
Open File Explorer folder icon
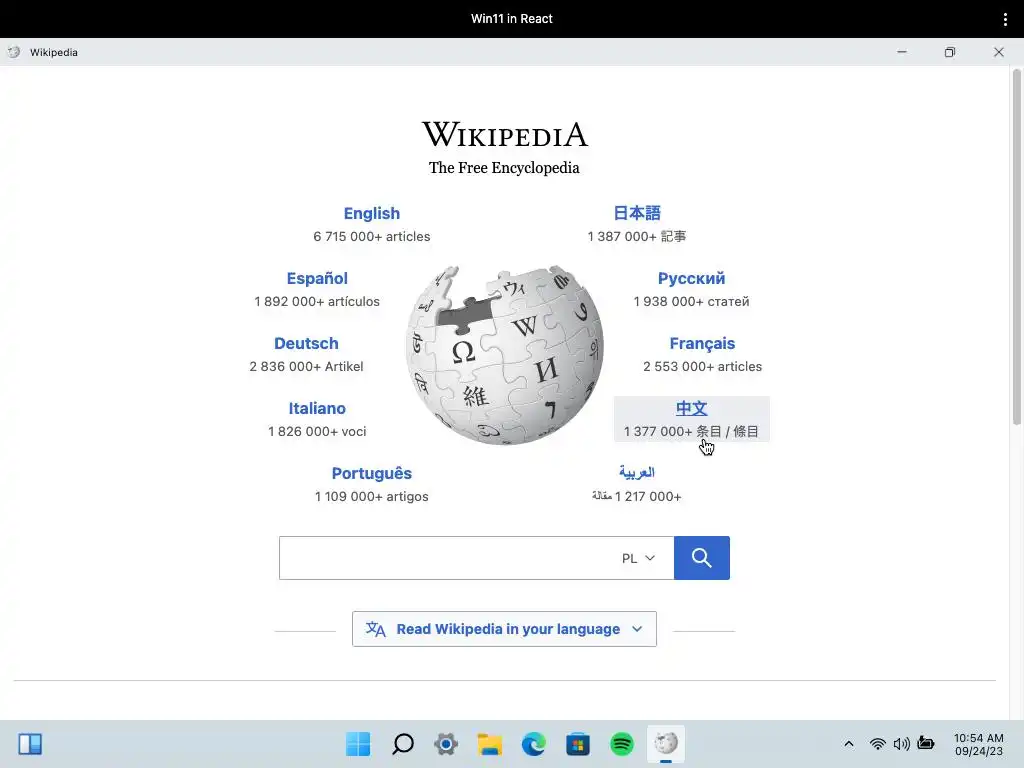(490, 744)
